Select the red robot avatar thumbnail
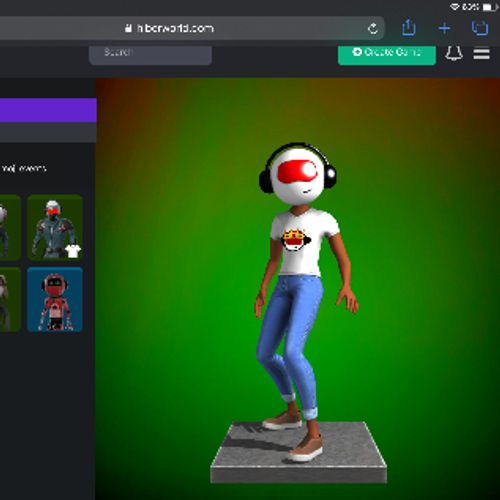This screenshot has width=500, height=500. tap(55, 299)
